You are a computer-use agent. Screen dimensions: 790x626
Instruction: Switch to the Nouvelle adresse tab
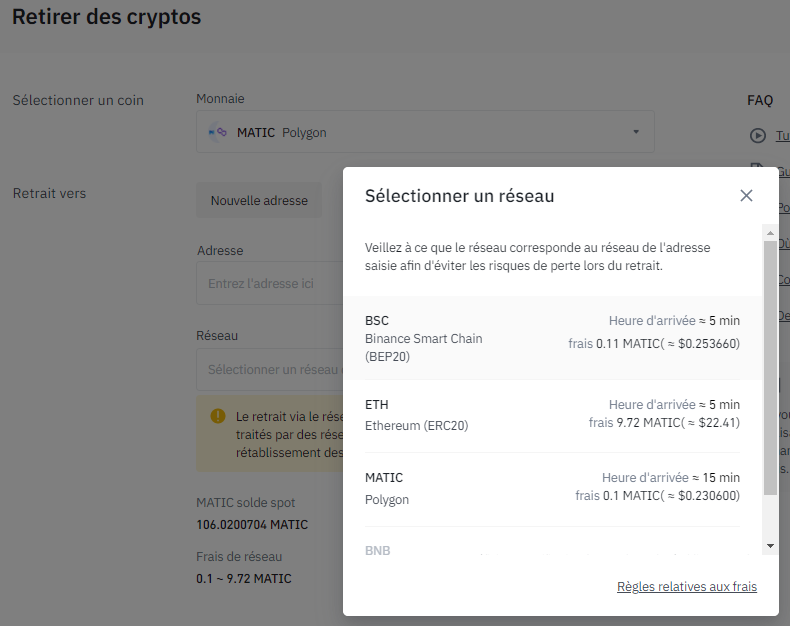pos(259,200)
